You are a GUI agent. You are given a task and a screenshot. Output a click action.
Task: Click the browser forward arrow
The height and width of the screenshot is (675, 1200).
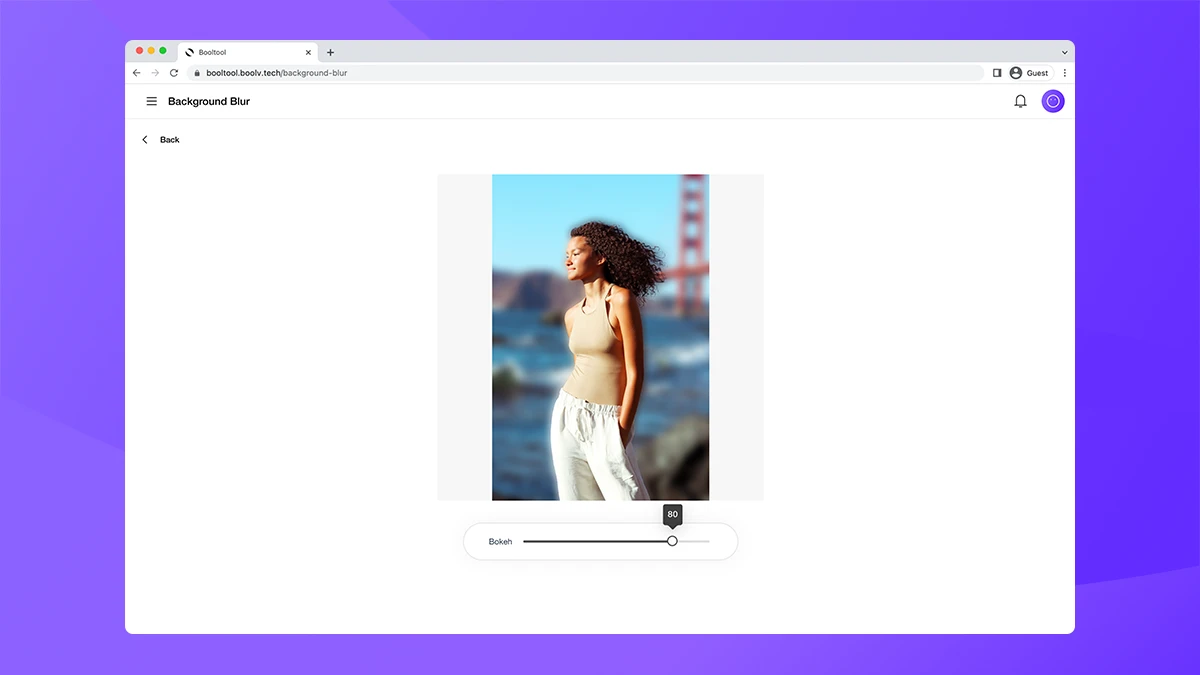click(x=155, y=73)
